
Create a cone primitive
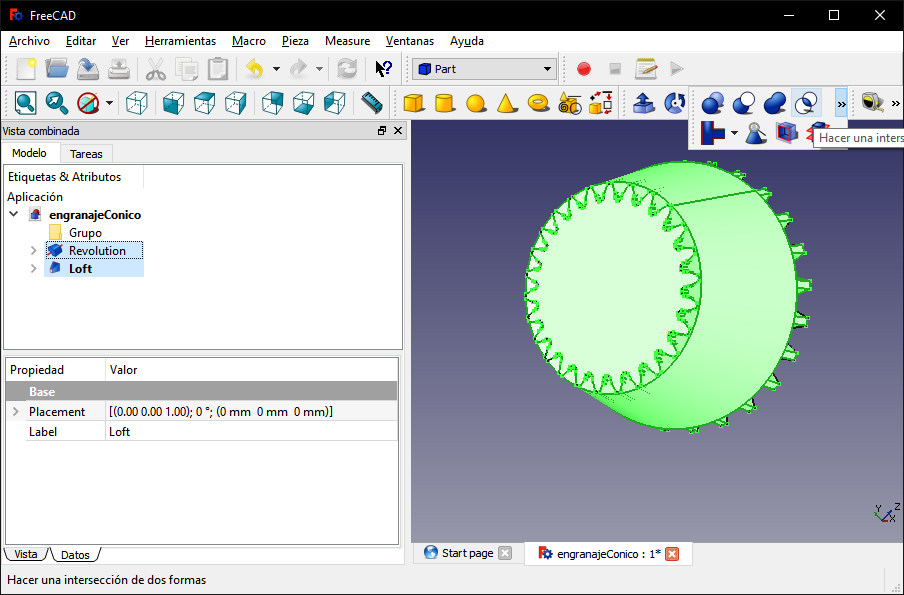coord(507,103)
